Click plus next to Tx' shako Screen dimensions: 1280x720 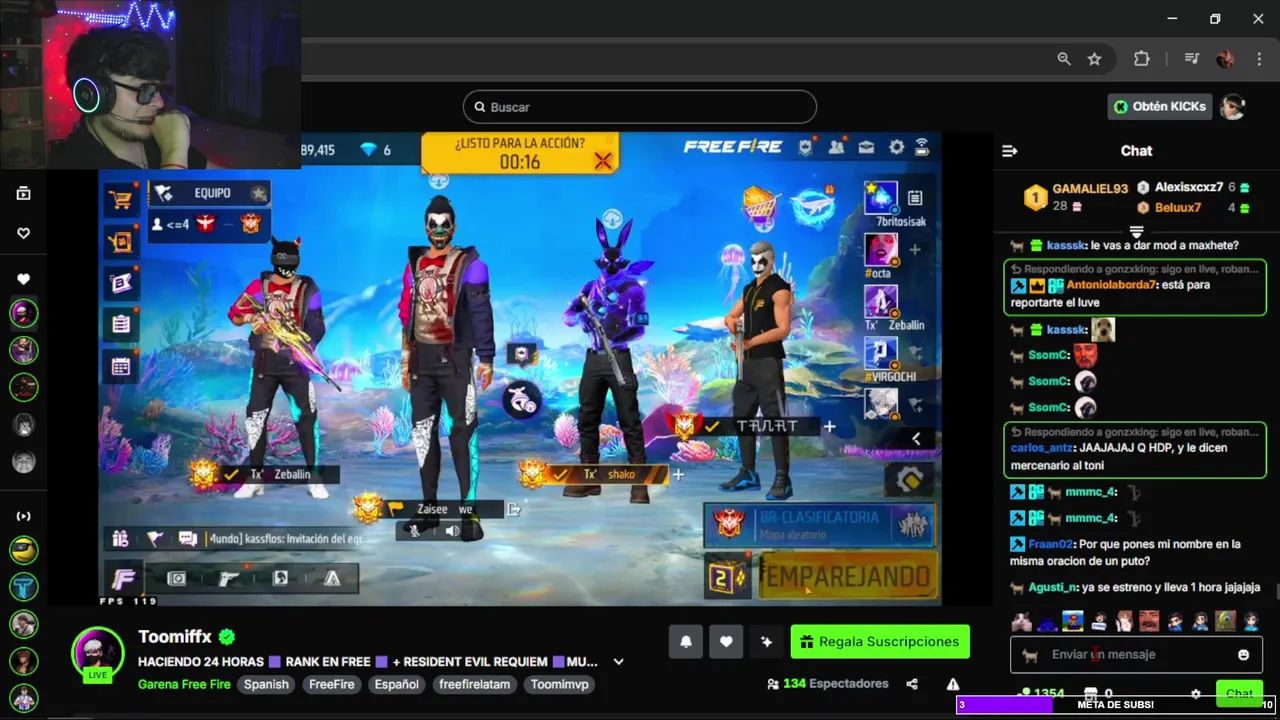678,474
